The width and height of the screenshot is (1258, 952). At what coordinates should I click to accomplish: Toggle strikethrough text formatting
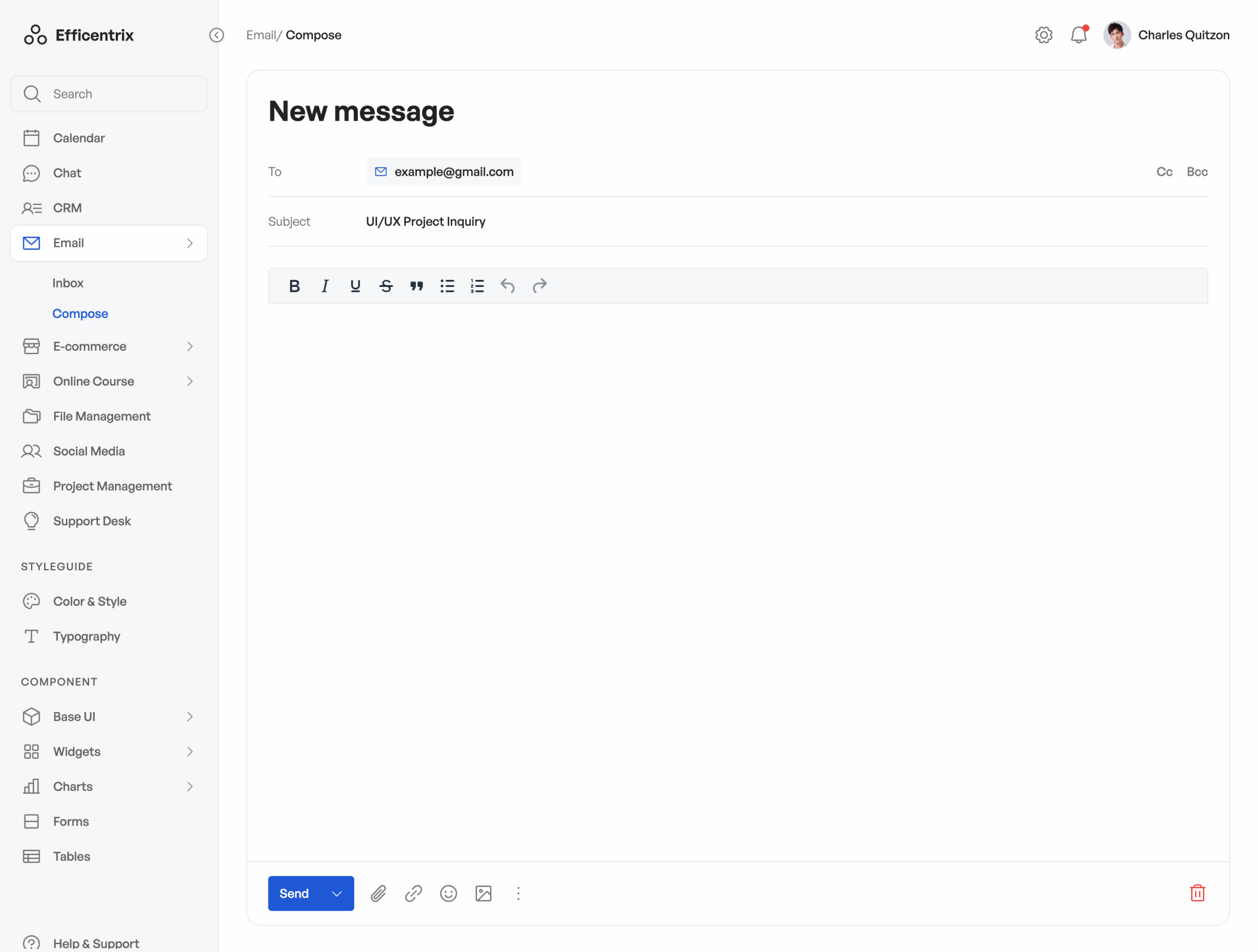pyautogui.click(x=386, y=286)
